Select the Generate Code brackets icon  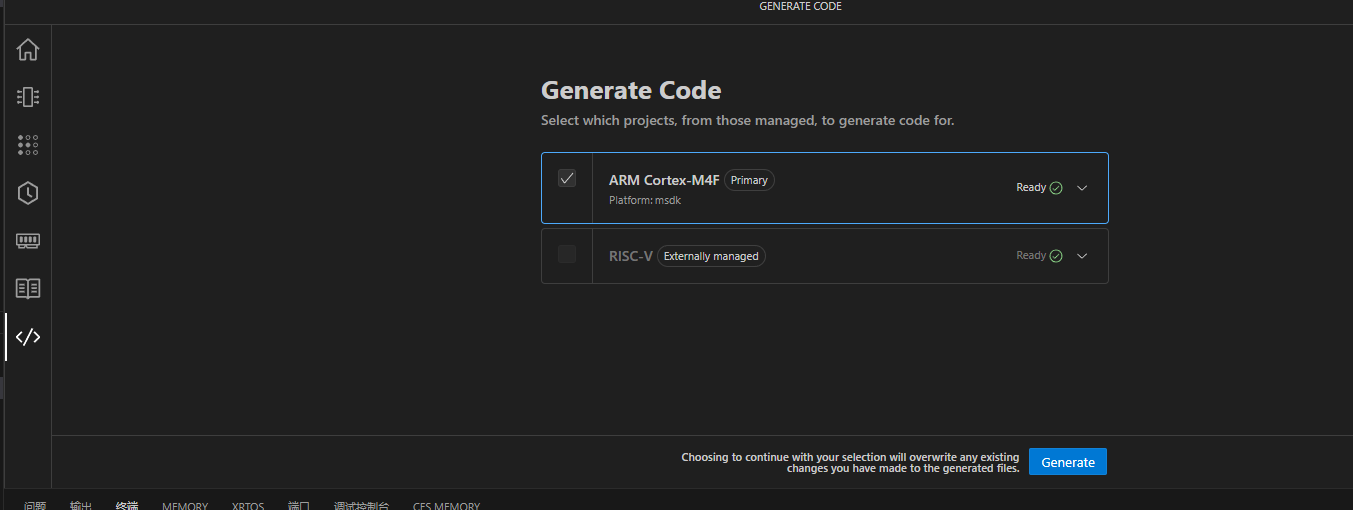tap(28, 337)
